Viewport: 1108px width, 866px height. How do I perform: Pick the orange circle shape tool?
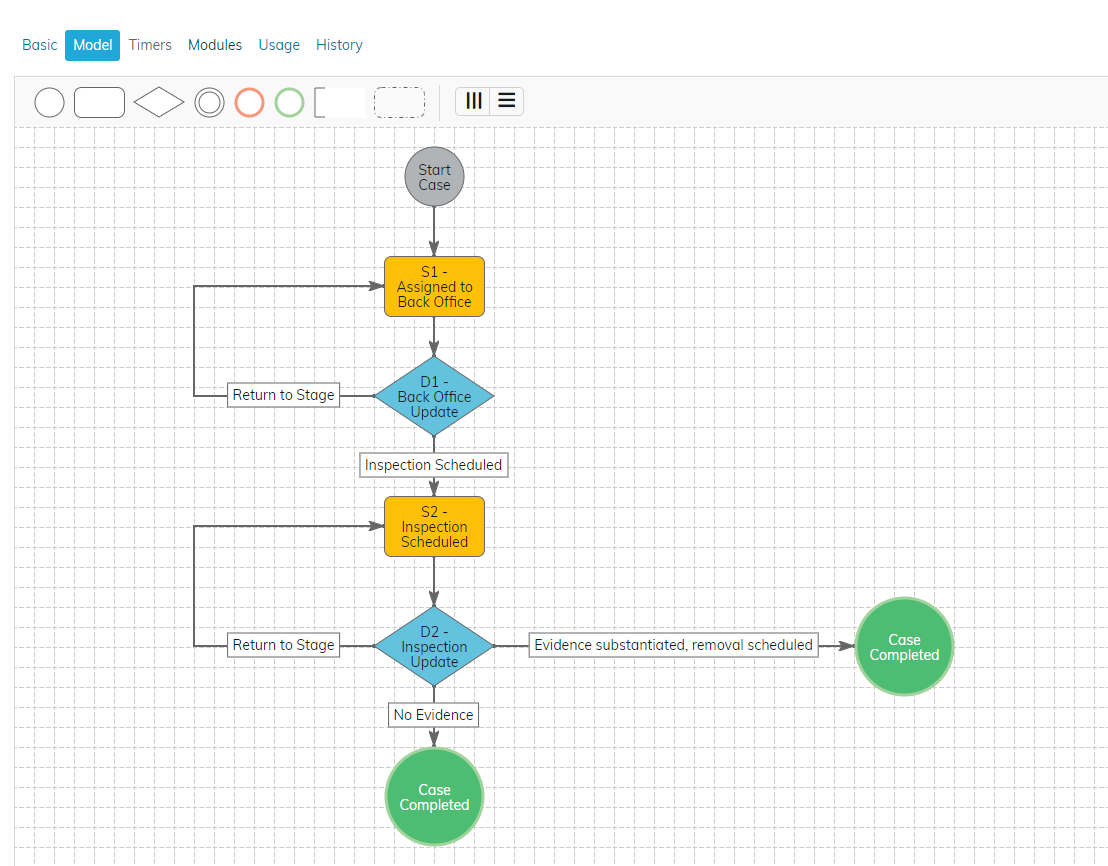coord(249,103)
